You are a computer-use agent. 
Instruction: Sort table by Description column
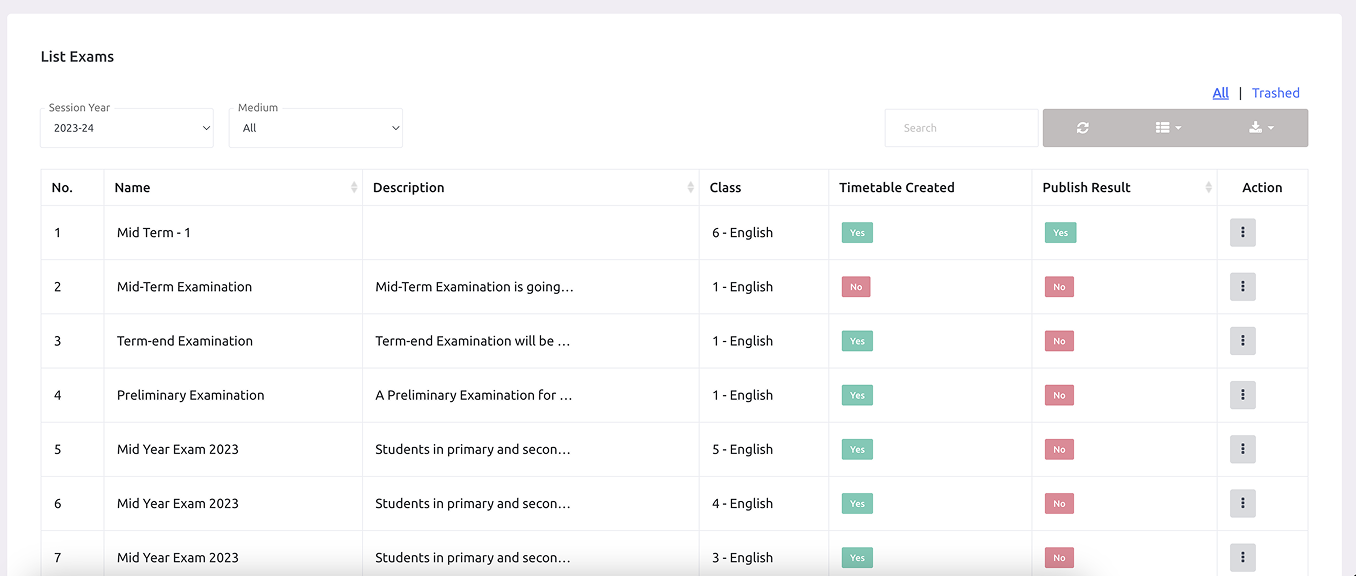[530, 188]
